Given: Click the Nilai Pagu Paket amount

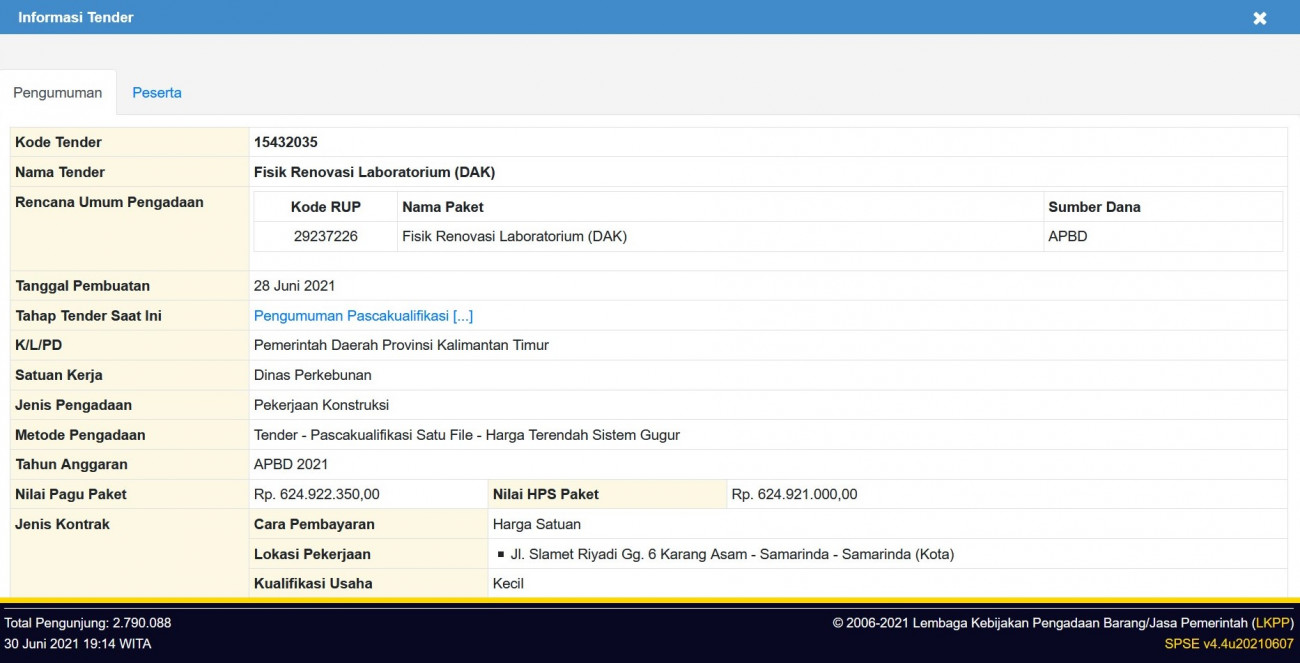Looking at the screenshot, I should coord(316,494).
